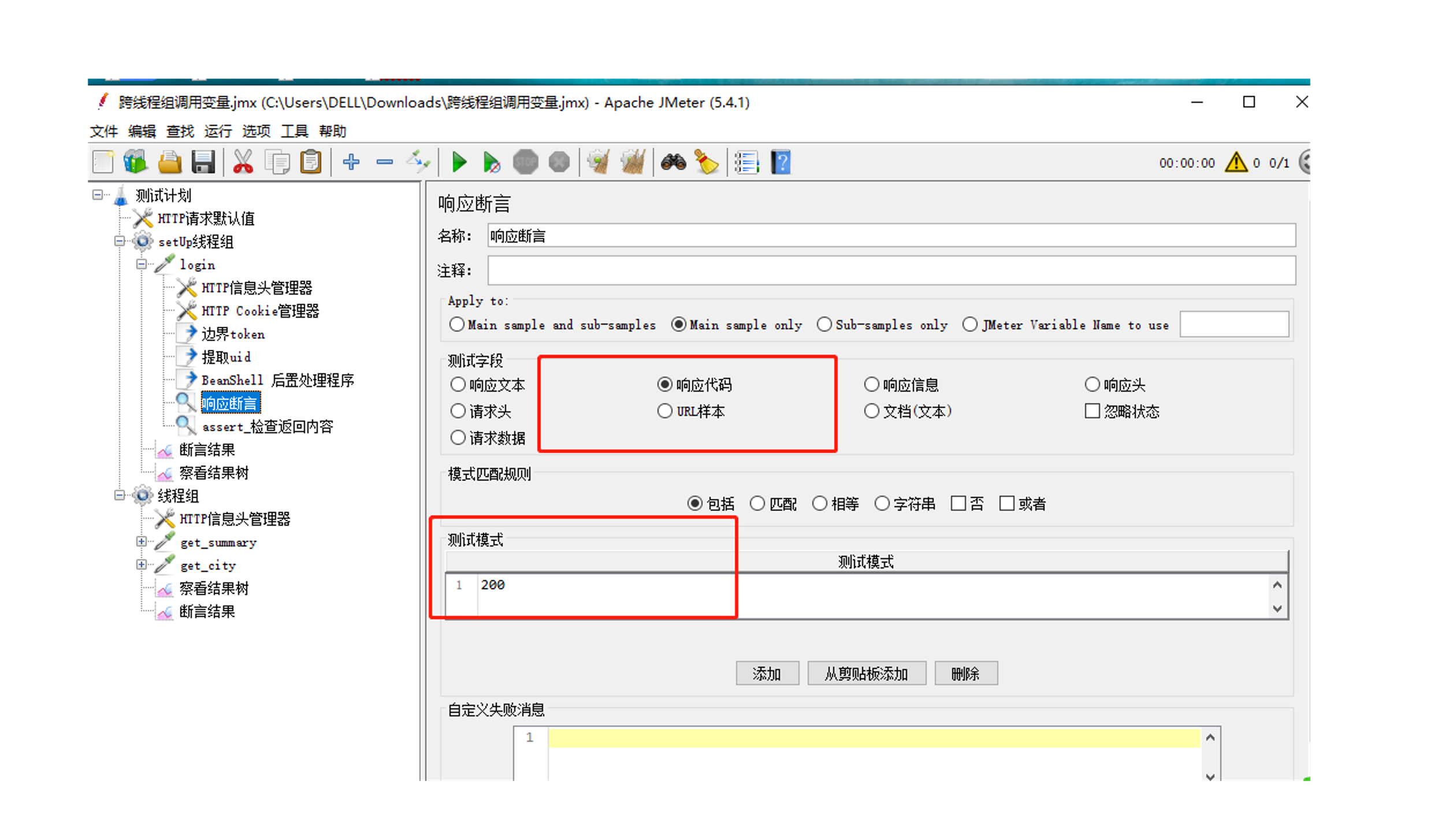The height and width of the screenshot is (840, 1434).
Task: Select the 响应文本 radio button
Action: [x=458, y=385]
